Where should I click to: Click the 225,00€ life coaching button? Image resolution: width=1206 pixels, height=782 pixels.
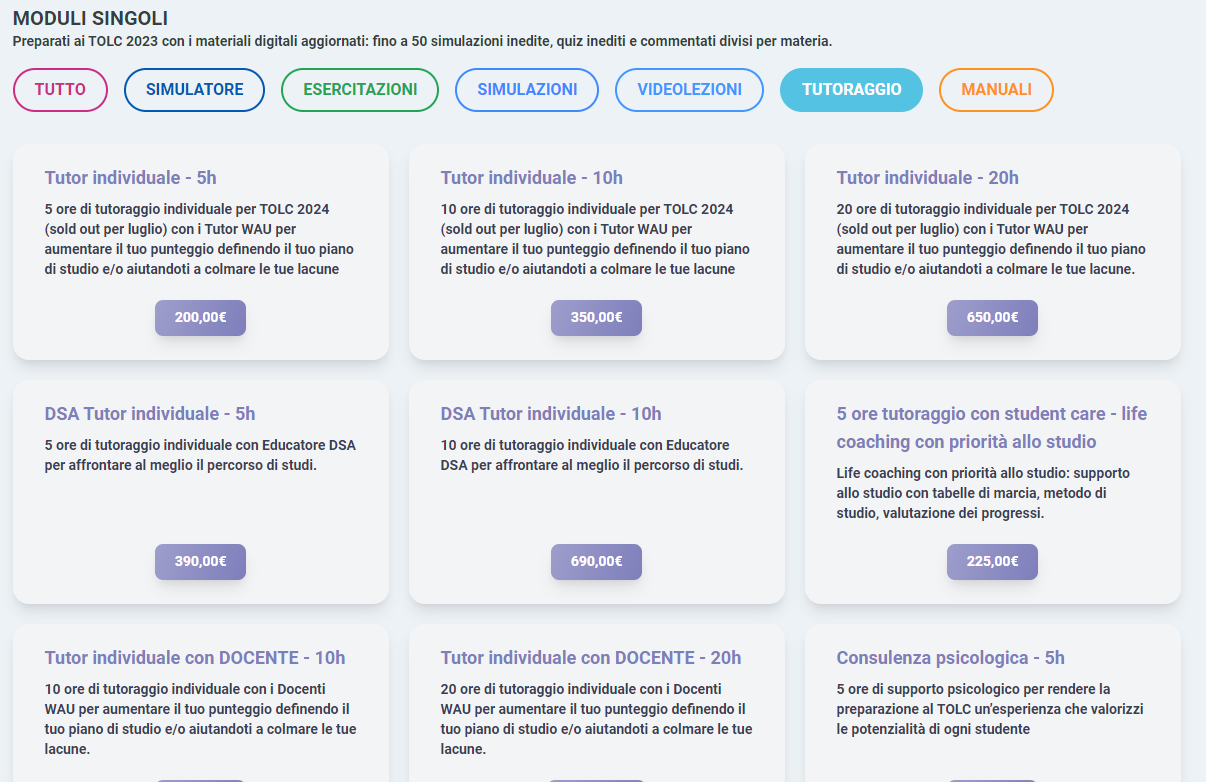[992, 562]
